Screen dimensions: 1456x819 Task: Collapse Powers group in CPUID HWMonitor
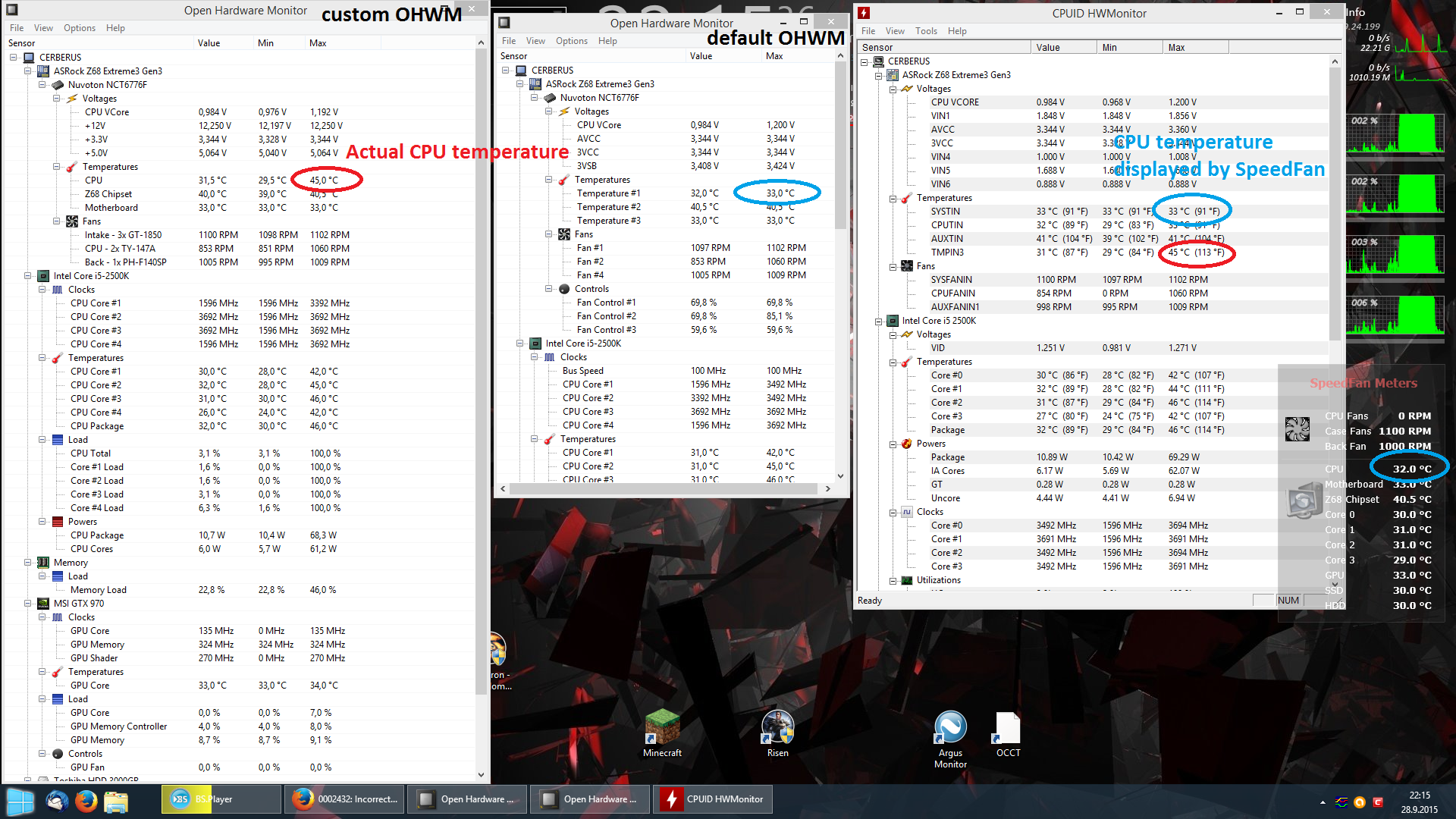pos(893,444)
